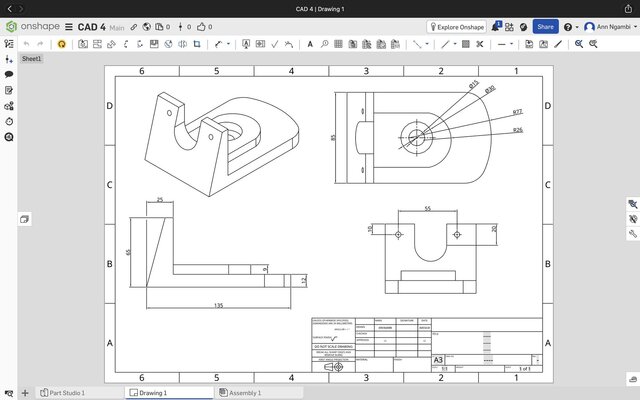Select the Format painter brush tool
The width and height of the screenshot is (640, 400).
pyautogui.click(x=558, y=44)
